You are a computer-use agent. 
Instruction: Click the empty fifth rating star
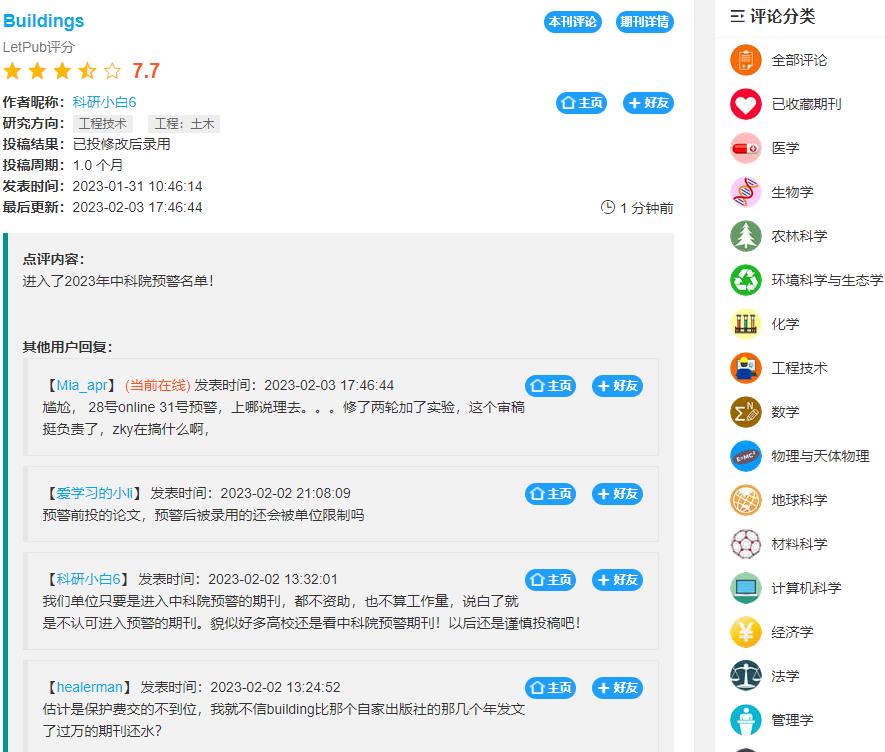pos(112,71)
